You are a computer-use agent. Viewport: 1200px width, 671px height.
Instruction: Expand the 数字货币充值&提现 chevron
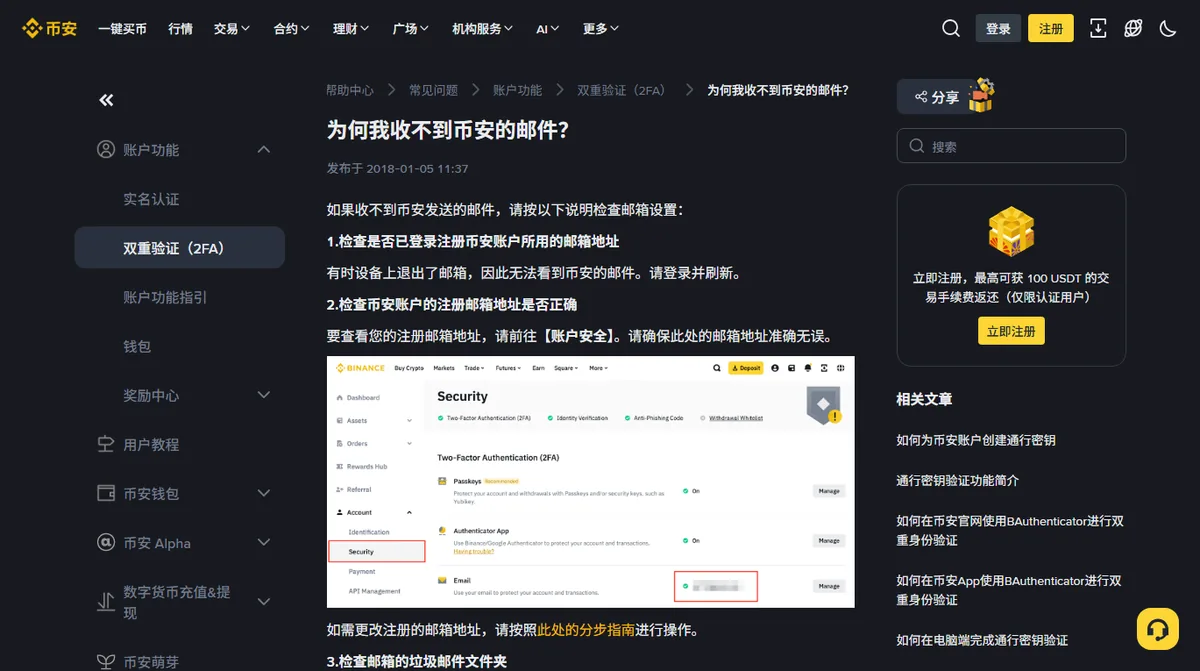[x=264, y=601]
